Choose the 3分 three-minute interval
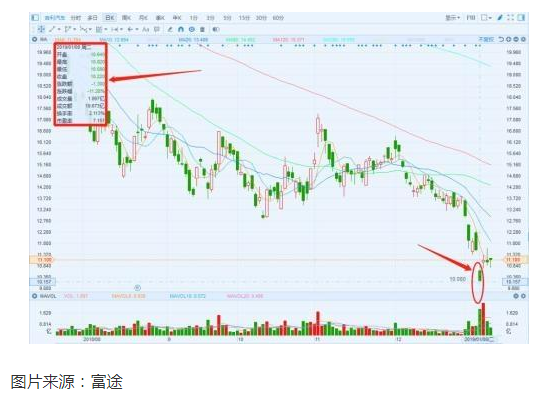Viewport: 535px width, 393px height. pyautogui.click(x=210, y=17)
